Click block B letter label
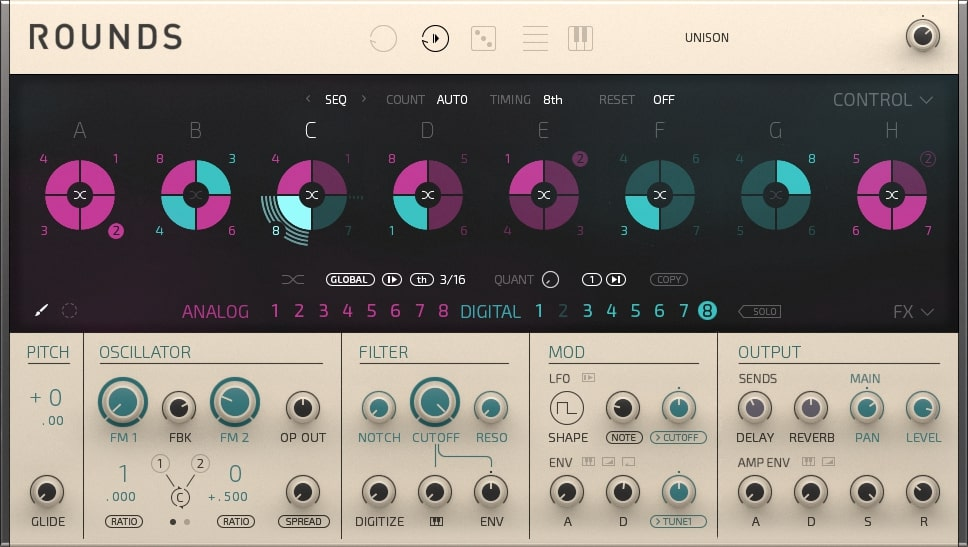 click(x=196, y=131)
